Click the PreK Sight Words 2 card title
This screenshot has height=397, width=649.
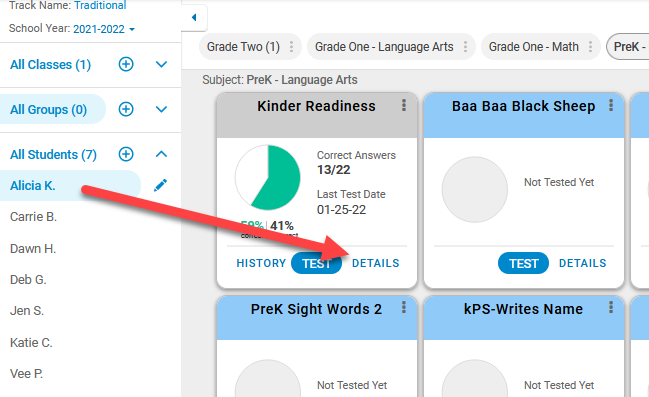[x=316, y=309]
